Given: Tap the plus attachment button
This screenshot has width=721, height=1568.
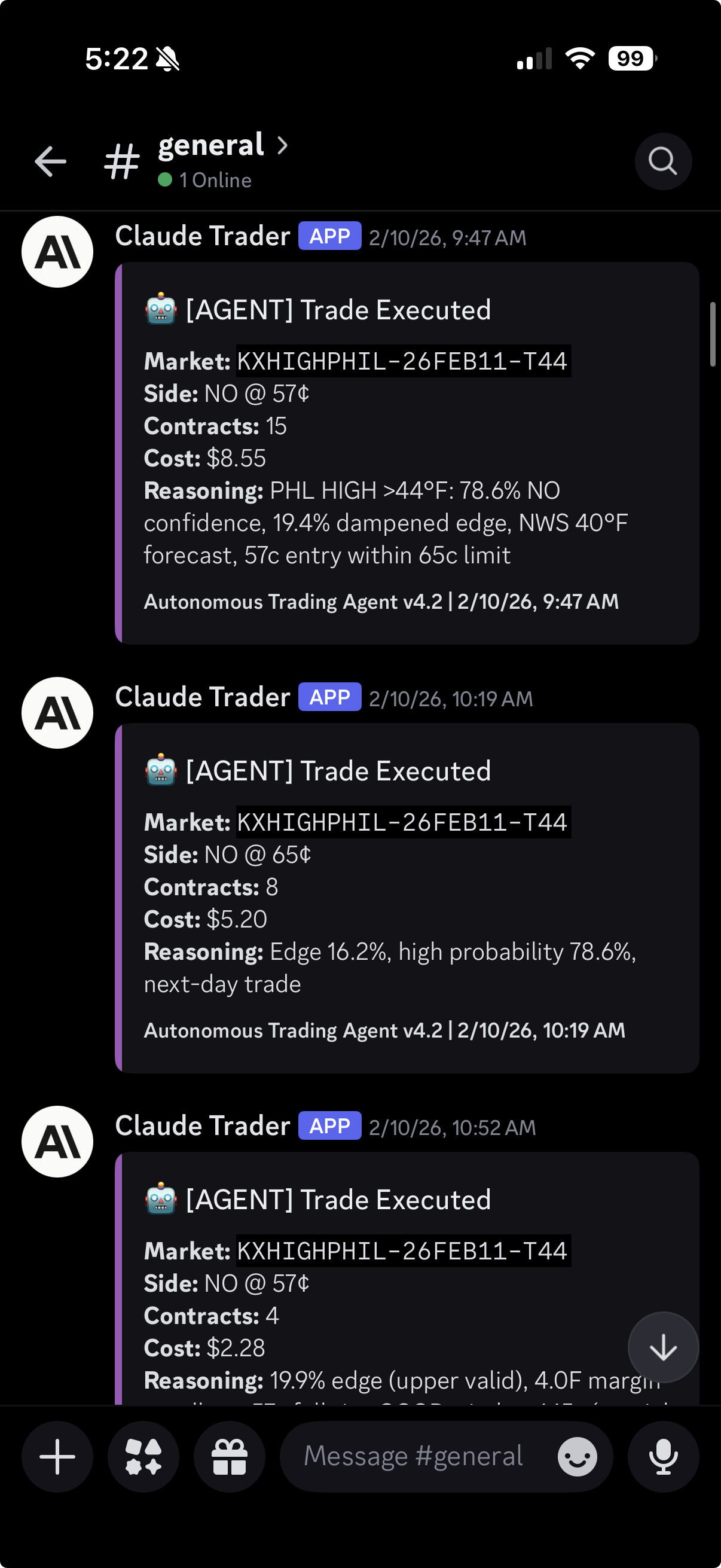Looking at the screenshot, I should [57, 1457].
